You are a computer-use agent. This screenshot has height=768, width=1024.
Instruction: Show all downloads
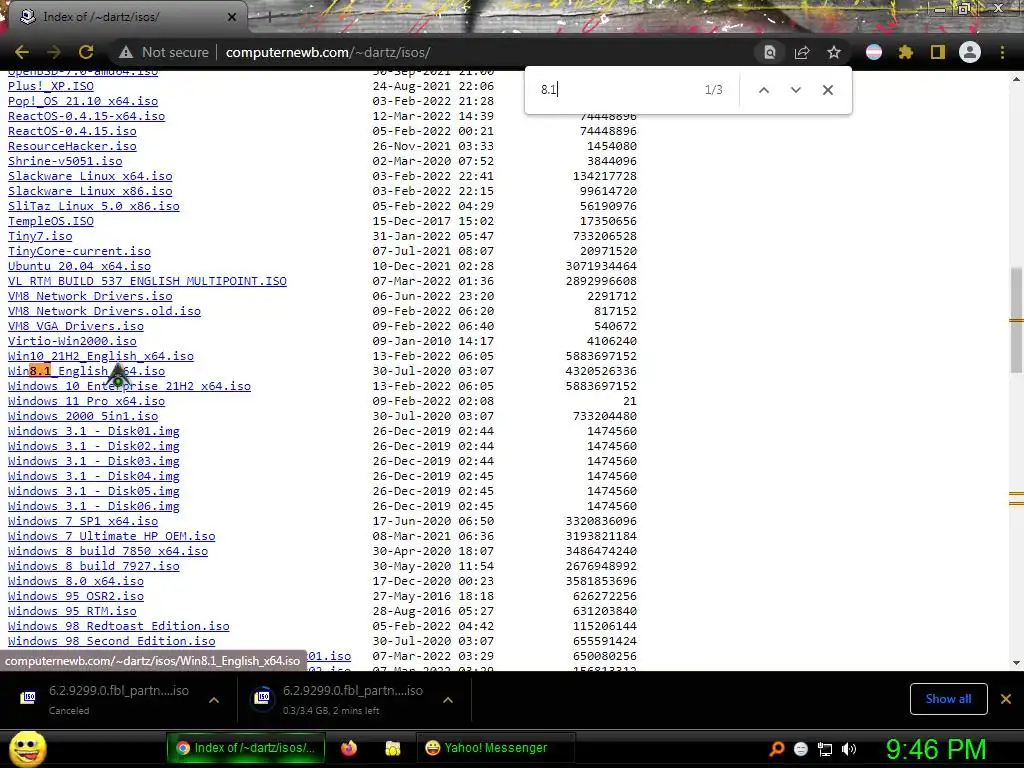[x=948, y=699]
